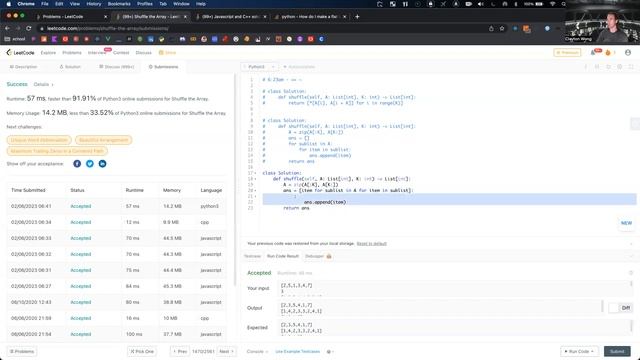Open the school bookmarks folder
The width and height of the screenshot is (640, 360).
pos(15,39)
